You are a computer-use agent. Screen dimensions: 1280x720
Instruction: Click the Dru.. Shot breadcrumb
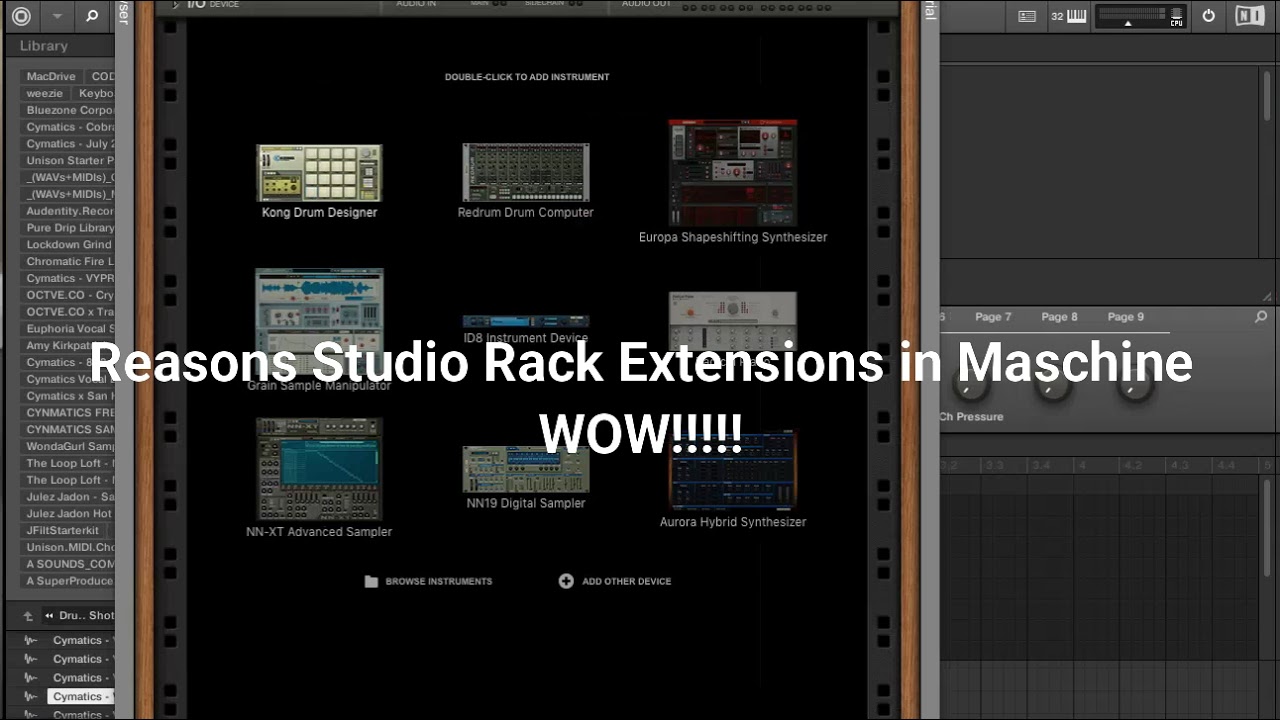pyautogui.click(x=86, y=616)
